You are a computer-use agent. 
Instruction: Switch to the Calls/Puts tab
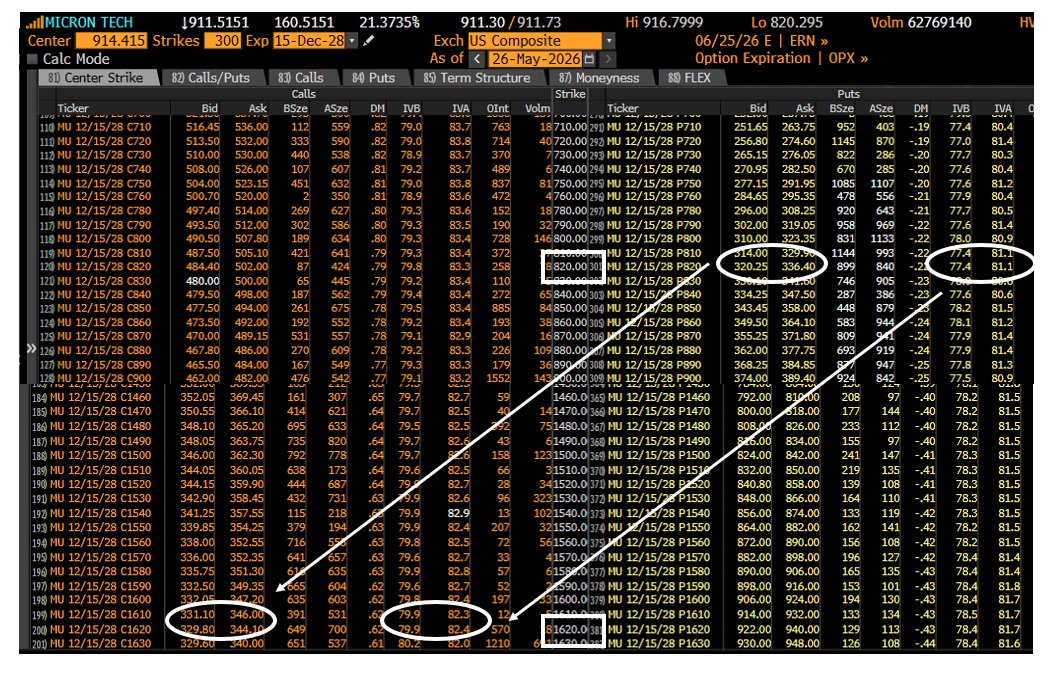(211, 78)
